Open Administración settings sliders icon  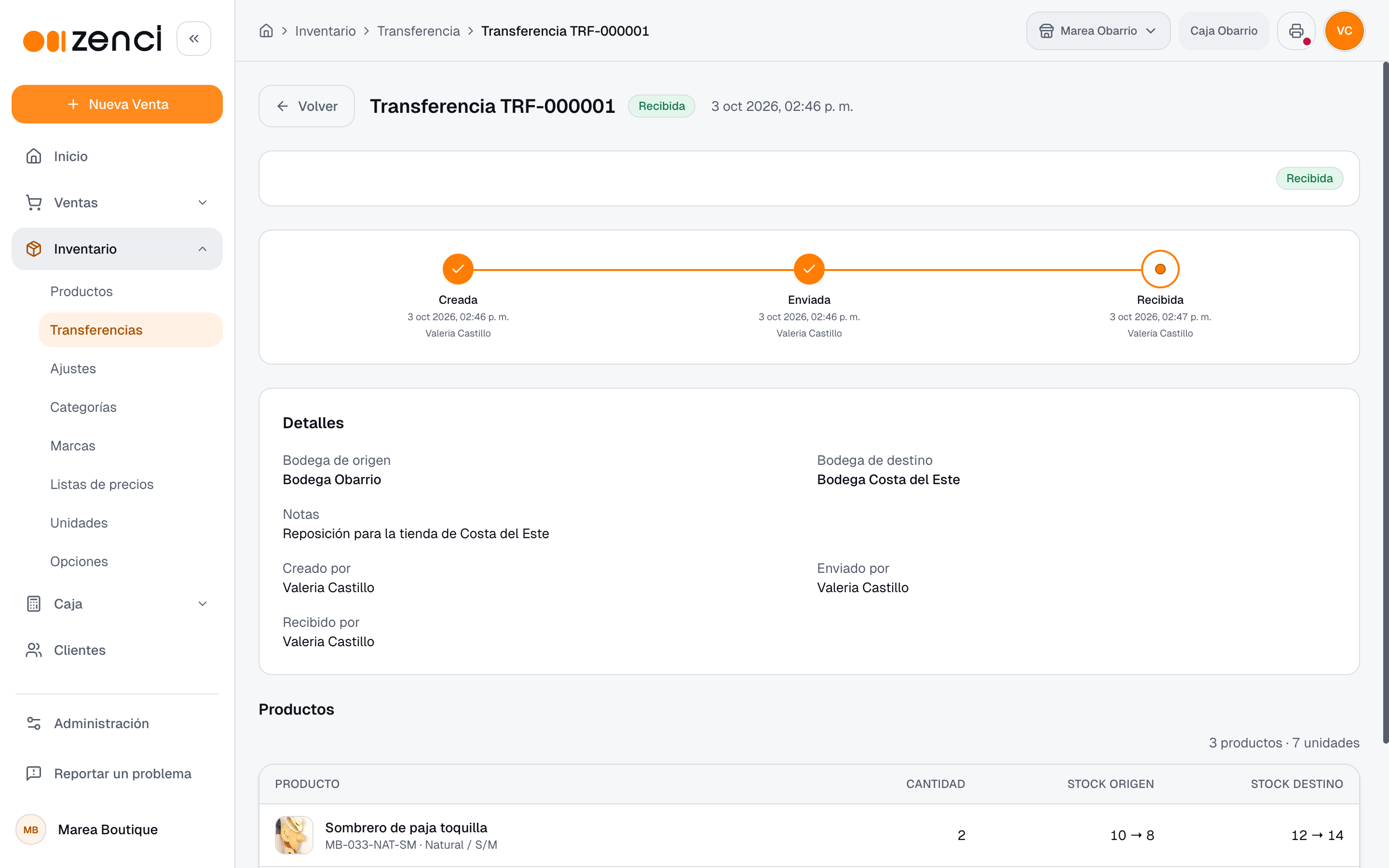pos(34,723)
